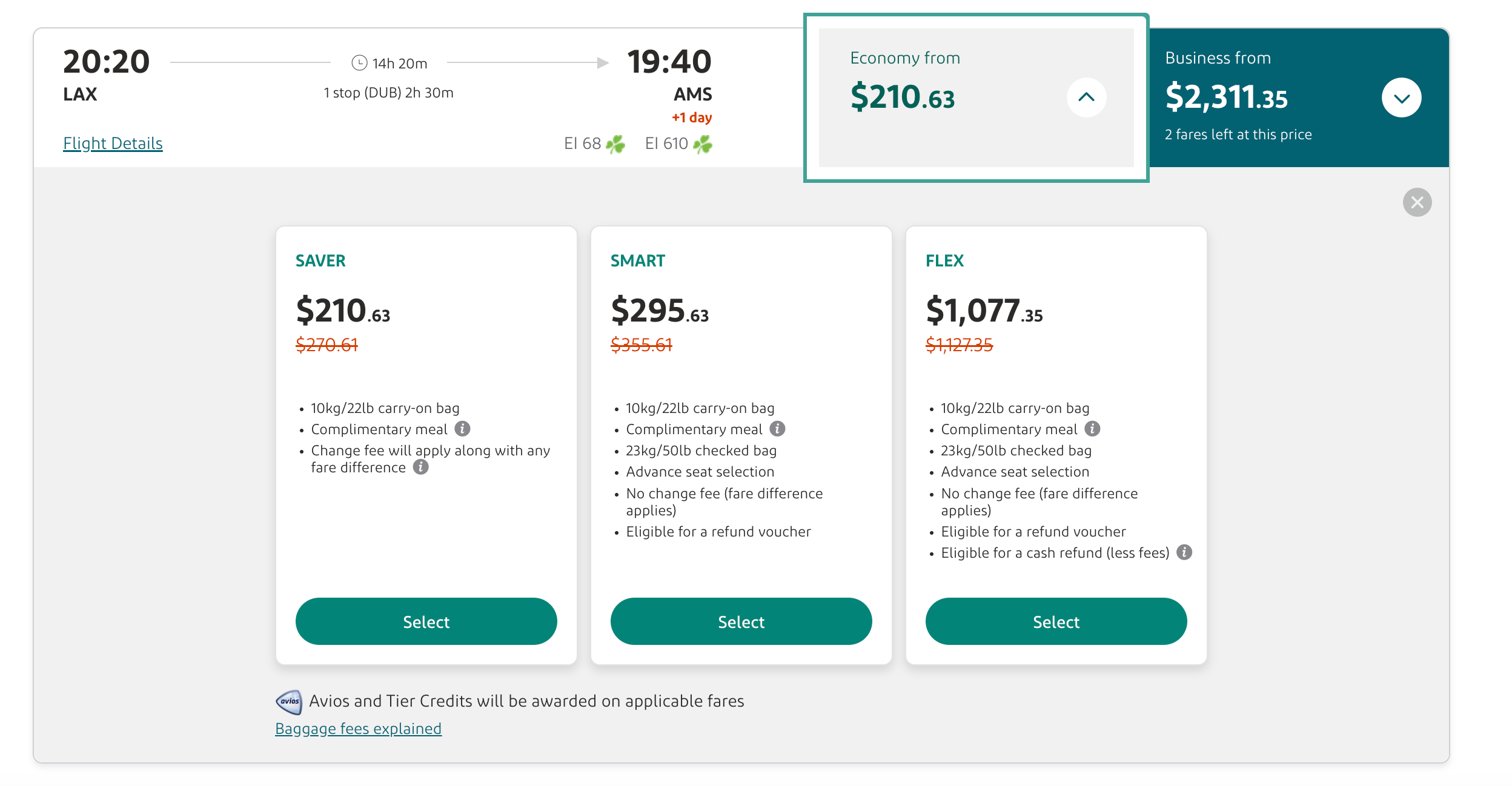Click Smart complimentary meal info icon
The image size is (1512, 786).
pyautogui.click(x=777, y=429)
